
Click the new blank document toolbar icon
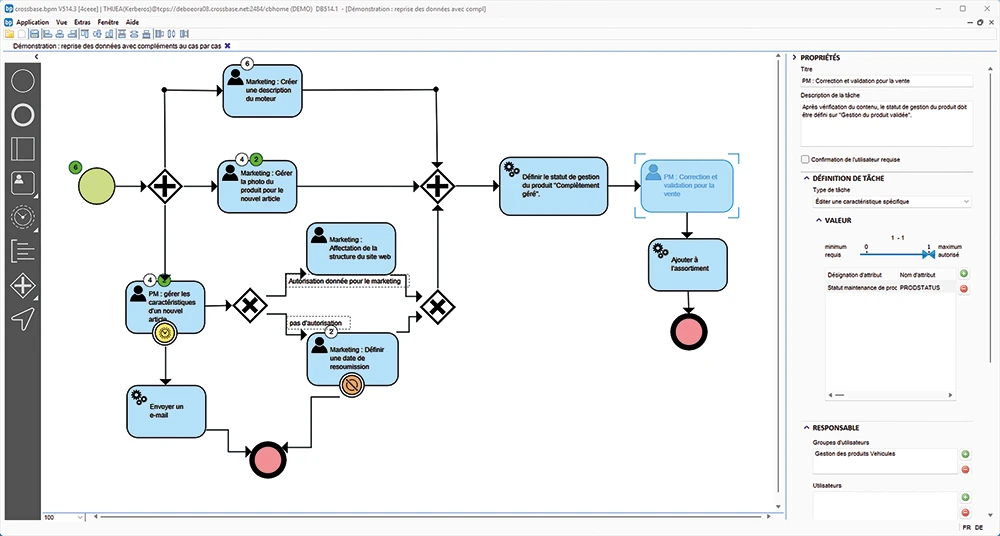(21, 34)
